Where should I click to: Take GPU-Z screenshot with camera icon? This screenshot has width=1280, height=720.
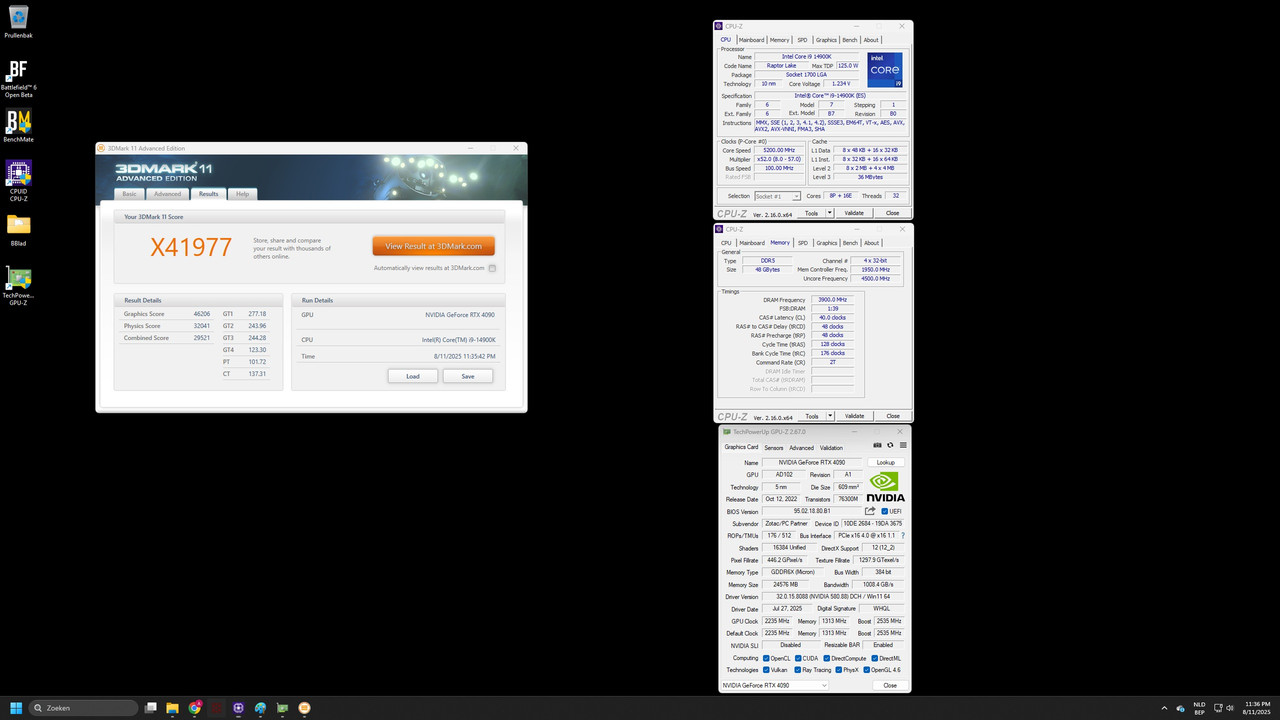coord(878,445)
